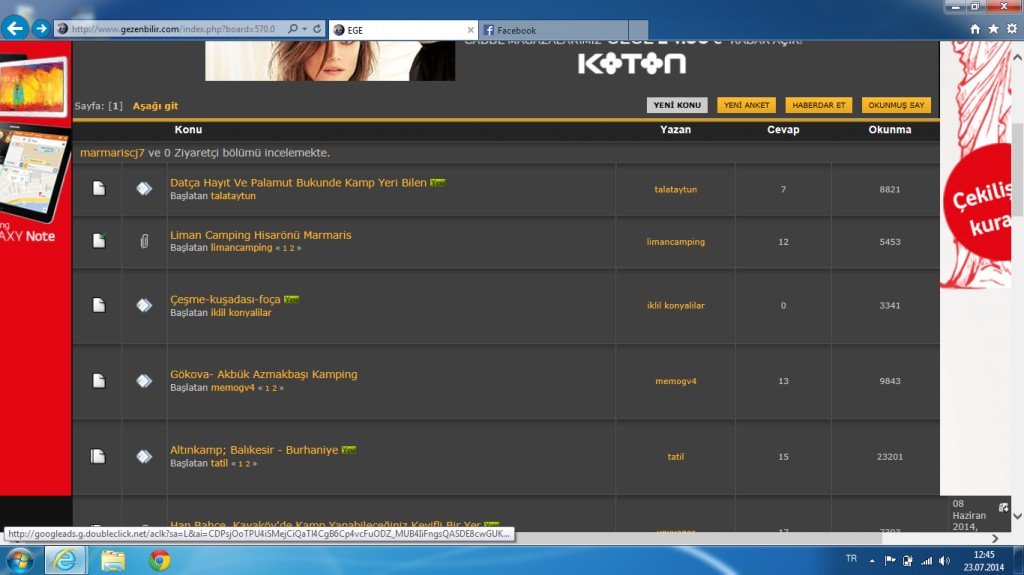Expand address bar search dropdown arrow
Screen dimensions: 1024x575
[x=303, y=30]
